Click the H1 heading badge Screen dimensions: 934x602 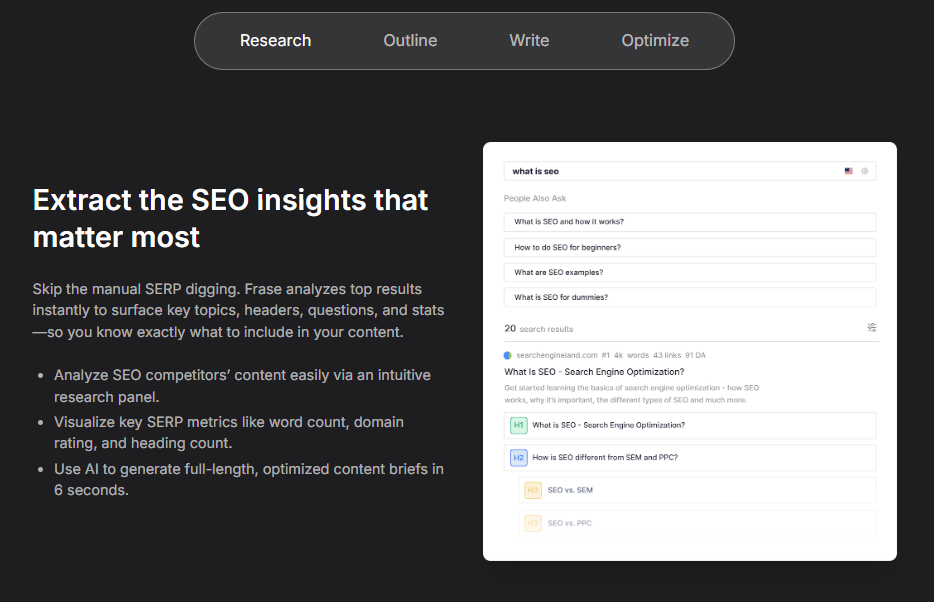519,425
